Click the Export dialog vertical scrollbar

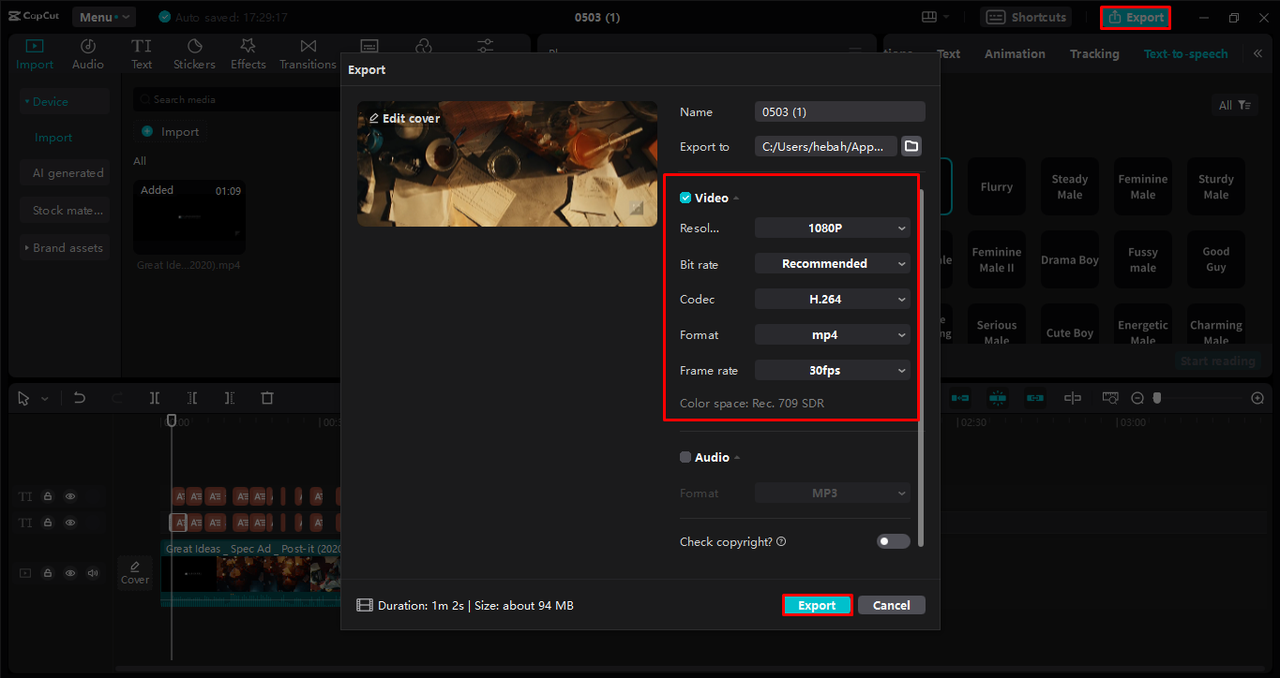coord(920,366)
